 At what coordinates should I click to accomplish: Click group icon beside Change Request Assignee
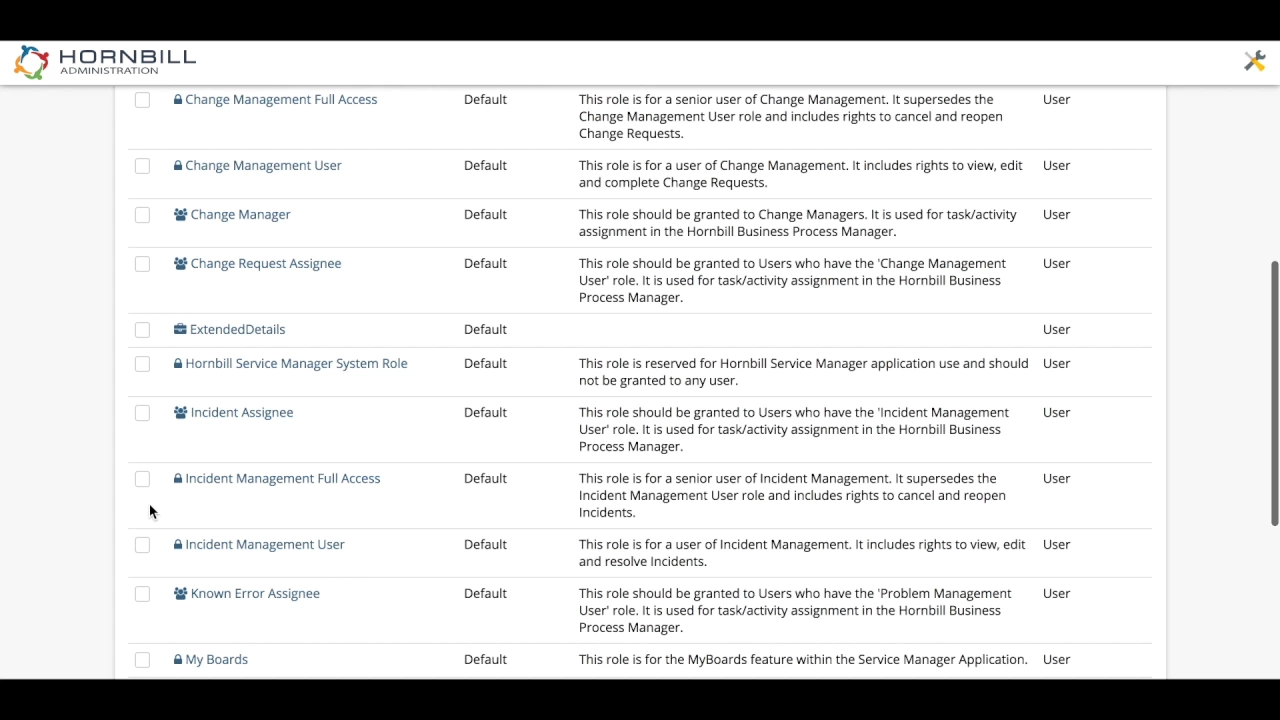(181, 264)
